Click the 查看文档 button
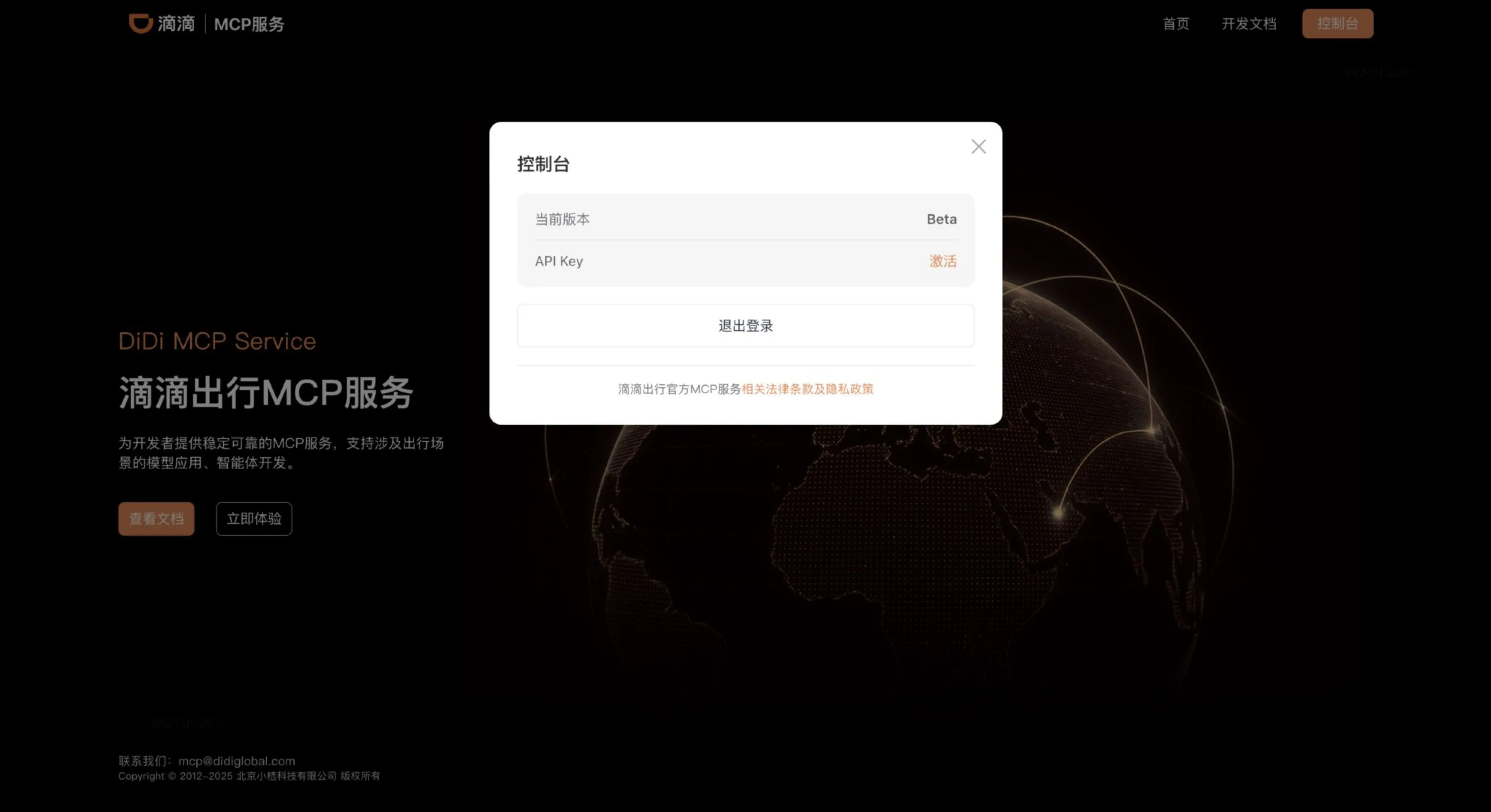Image resolution: width=1491 pixels, height=812 pixels. pyautogui.click(x=156, y=518)
